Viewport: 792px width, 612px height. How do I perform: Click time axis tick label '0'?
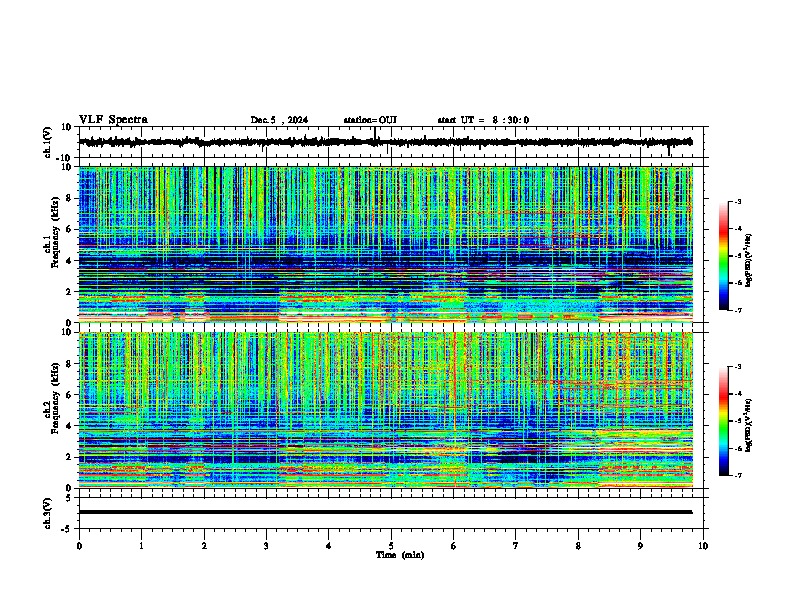(x=79, y=546)
